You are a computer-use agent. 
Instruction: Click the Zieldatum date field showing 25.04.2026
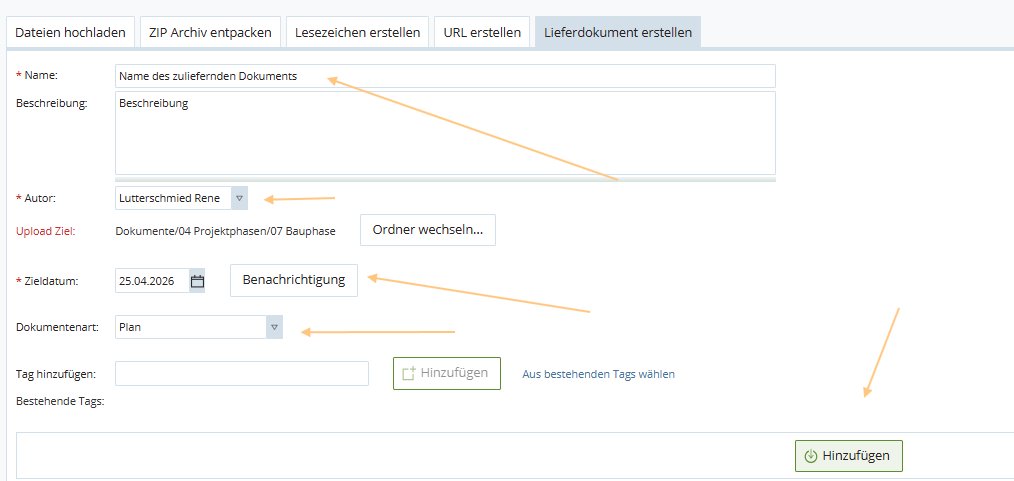point(153,281)
